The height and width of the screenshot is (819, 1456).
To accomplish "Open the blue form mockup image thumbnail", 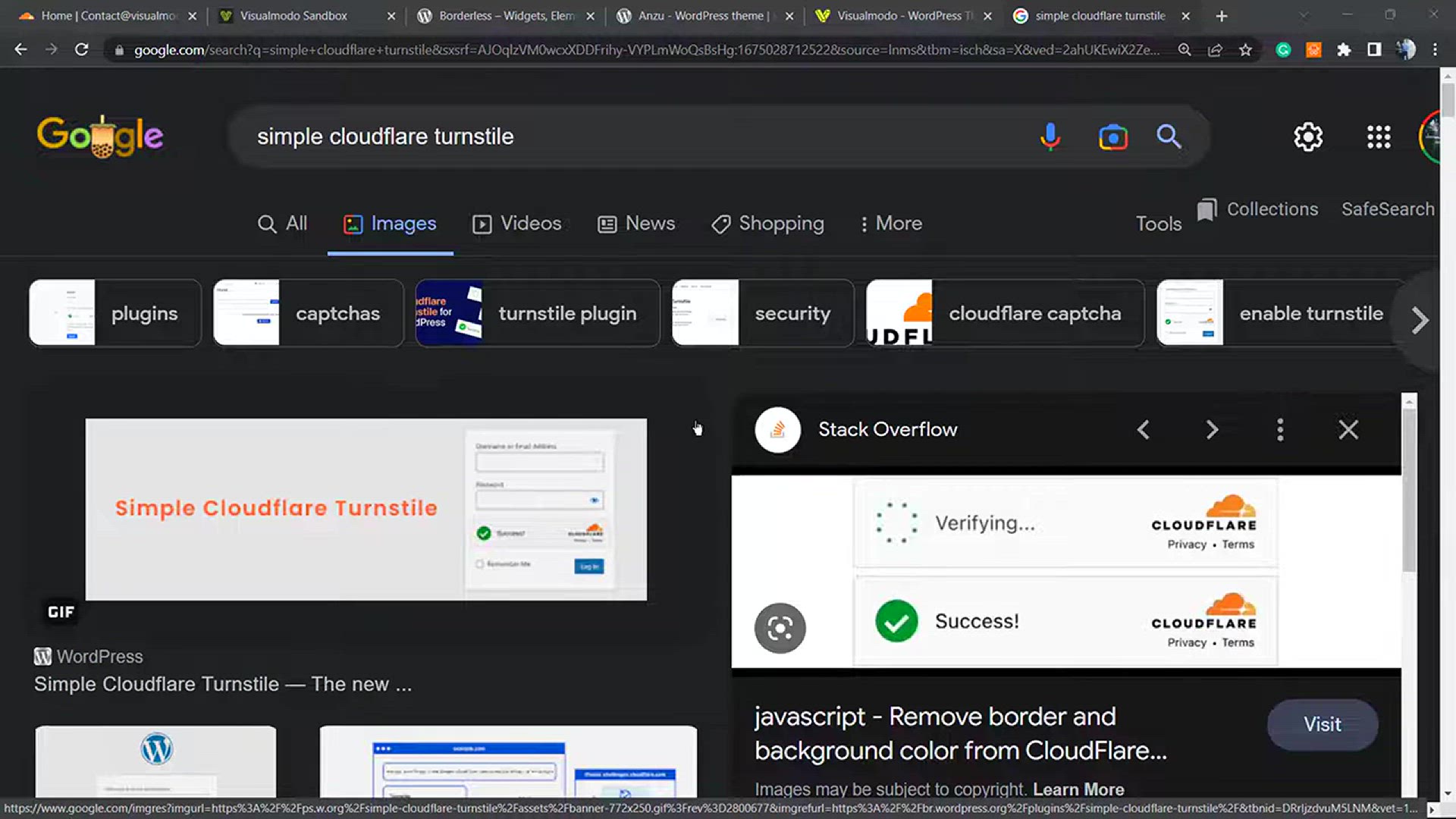I will [508, 761].
